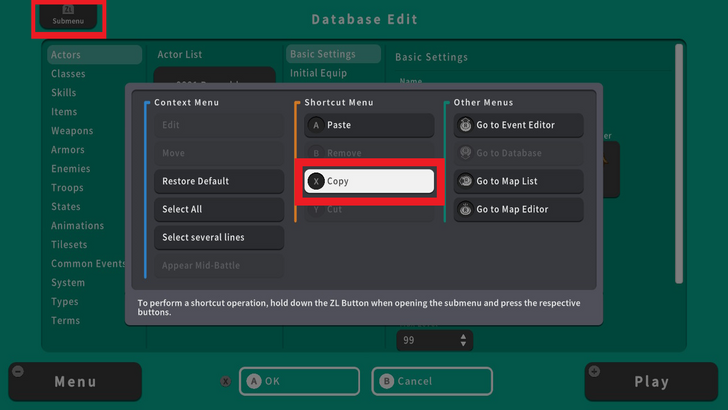Screen dimensions: 728x410
Task: Select Actors in database category list
Action: 94,55
